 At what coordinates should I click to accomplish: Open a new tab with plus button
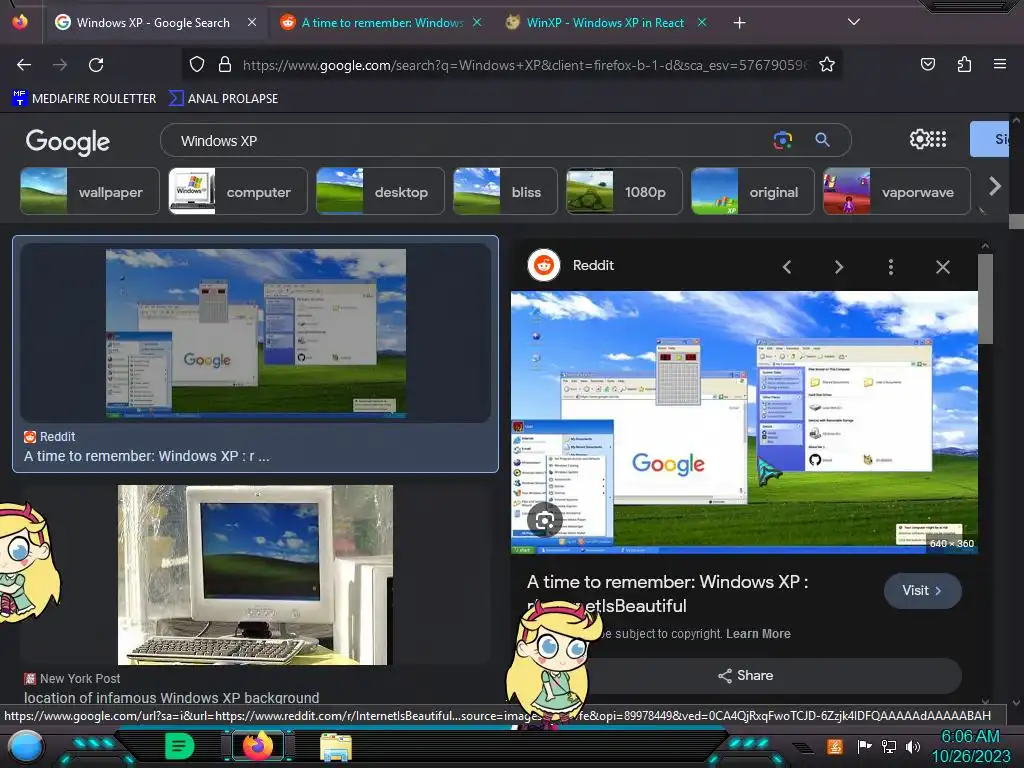739,23
